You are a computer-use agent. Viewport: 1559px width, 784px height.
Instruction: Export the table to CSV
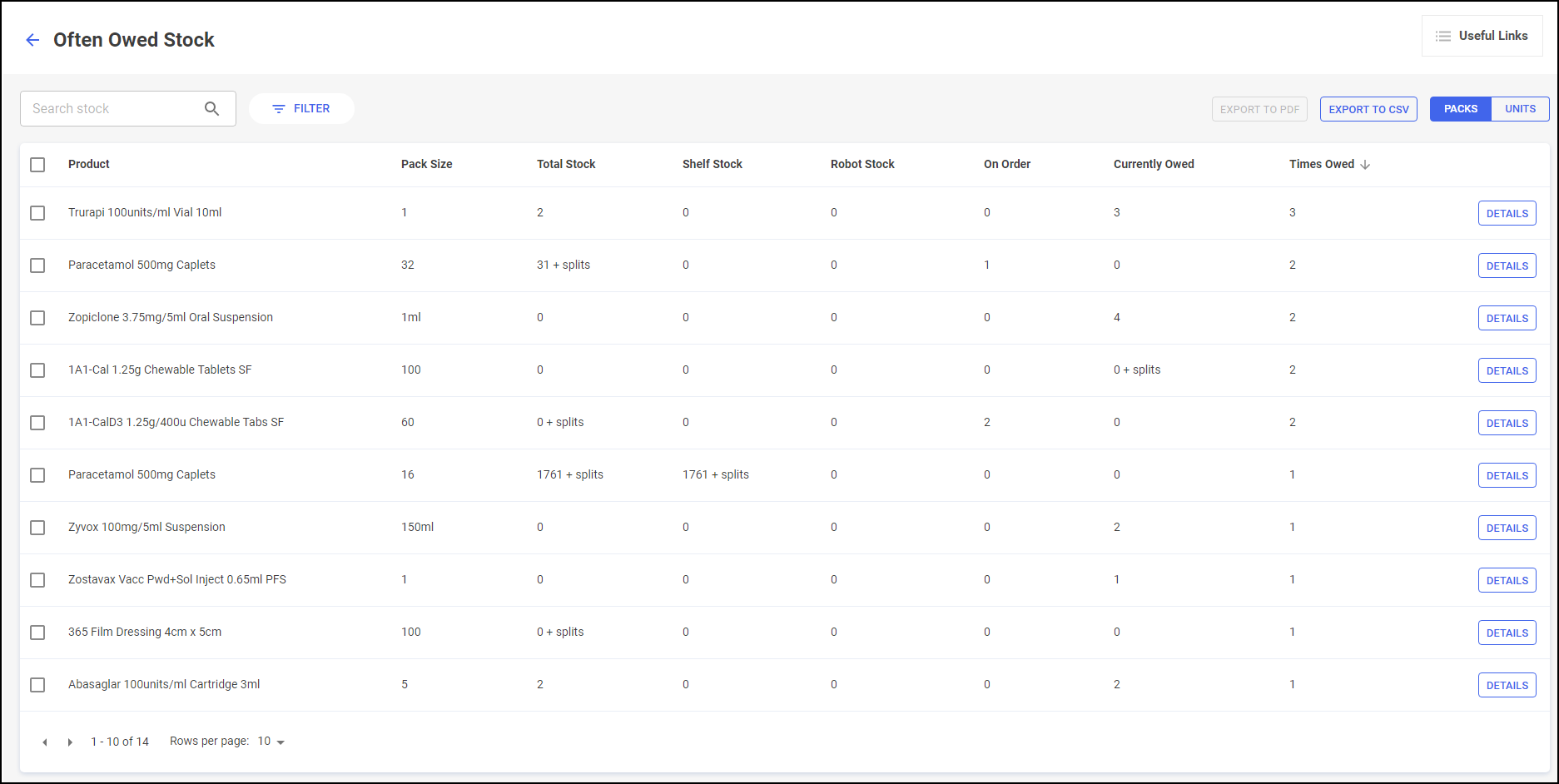click(1368, 109)
